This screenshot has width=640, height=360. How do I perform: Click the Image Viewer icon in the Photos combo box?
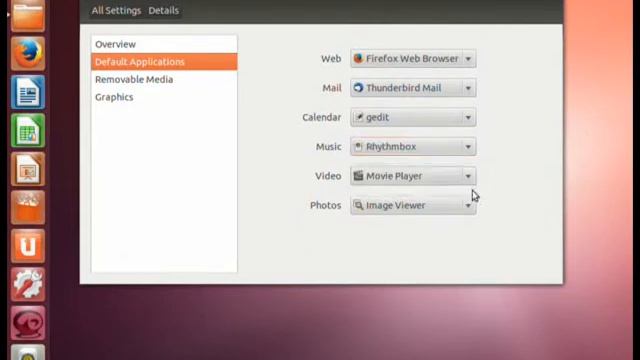358,205
